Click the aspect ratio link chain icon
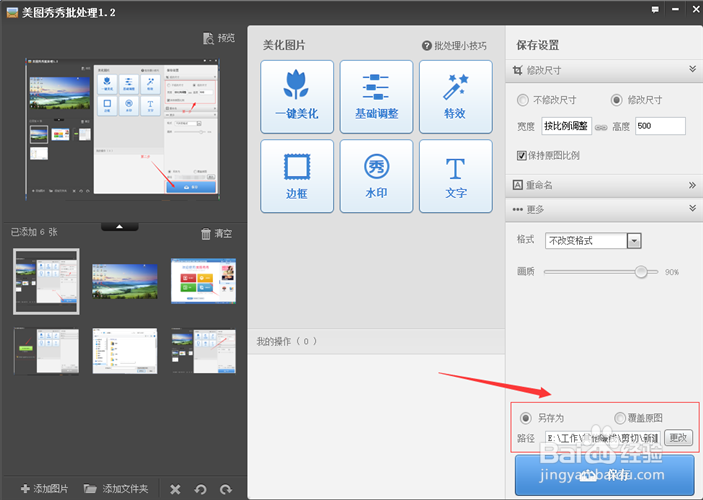 [601, 127]
